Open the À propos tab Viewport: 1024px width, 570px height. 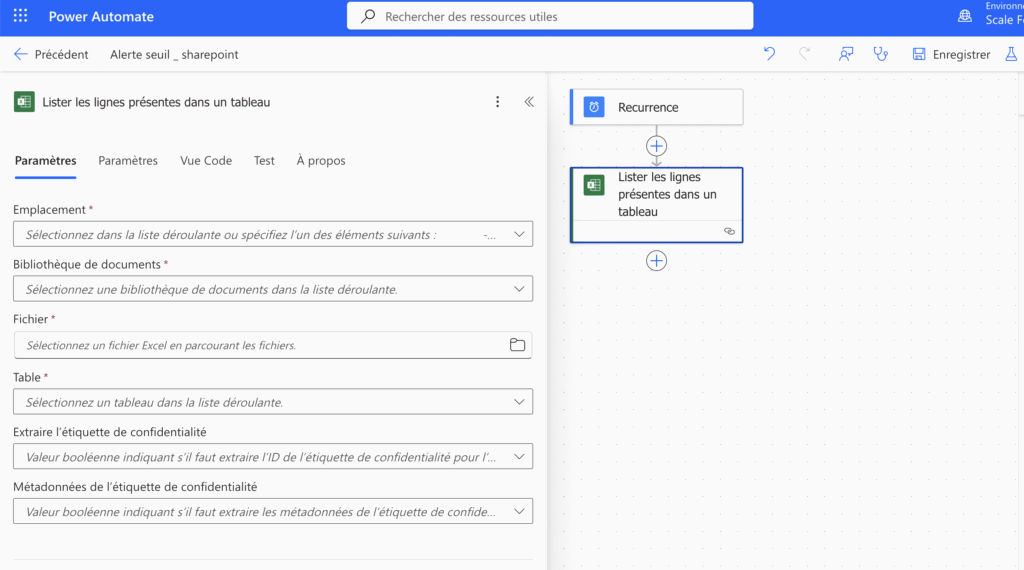point(321,161)
